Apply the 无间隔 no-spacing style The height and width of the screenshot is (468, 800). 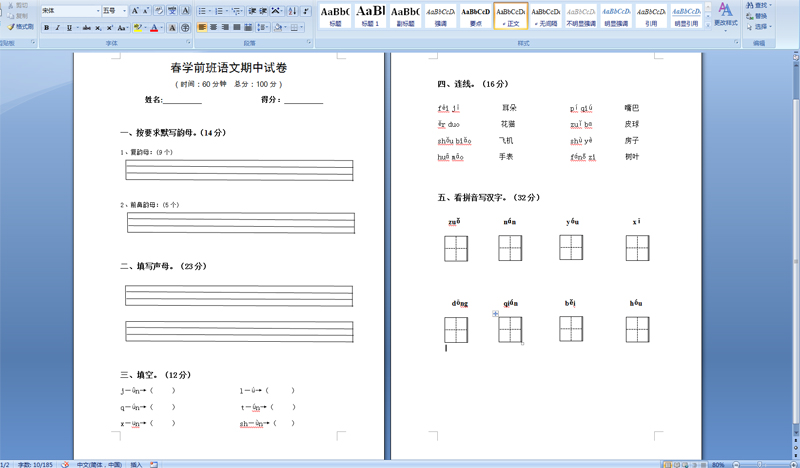click(546, 15)
